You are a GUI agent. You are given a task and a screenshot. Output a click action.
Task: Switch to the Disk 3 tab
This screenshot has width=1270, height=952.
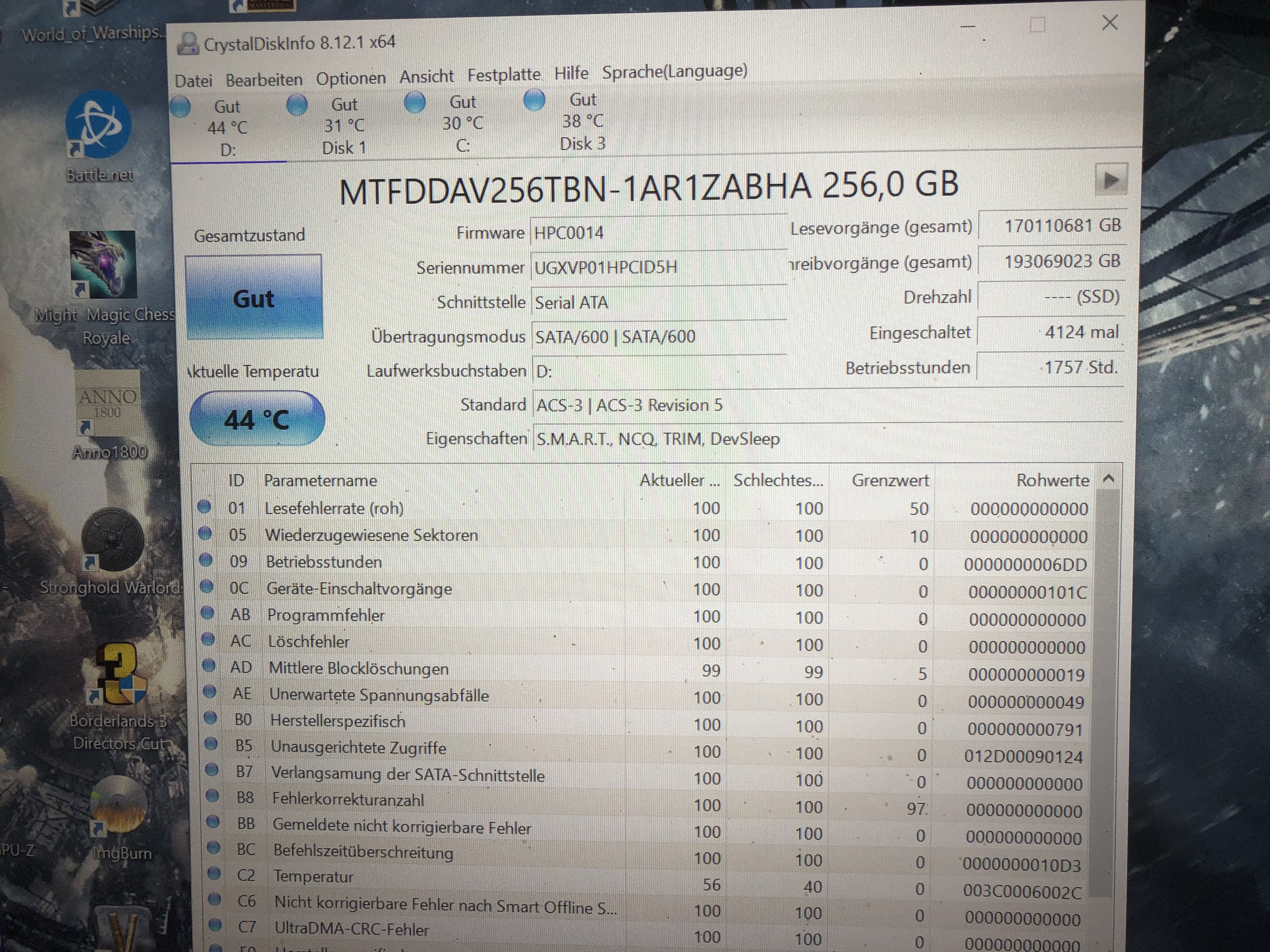582,121
